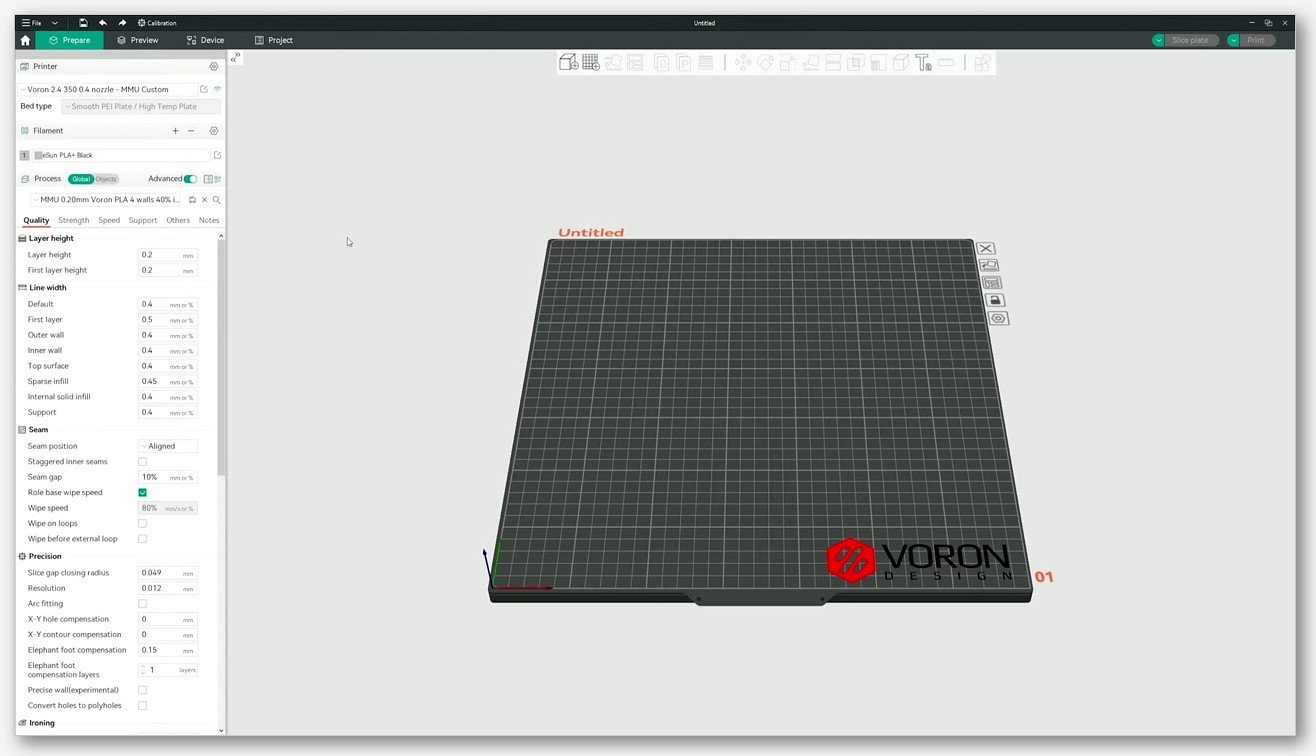Open the File menu dropdown arrow
The image size is (1316, 756).
coord(55,22)
